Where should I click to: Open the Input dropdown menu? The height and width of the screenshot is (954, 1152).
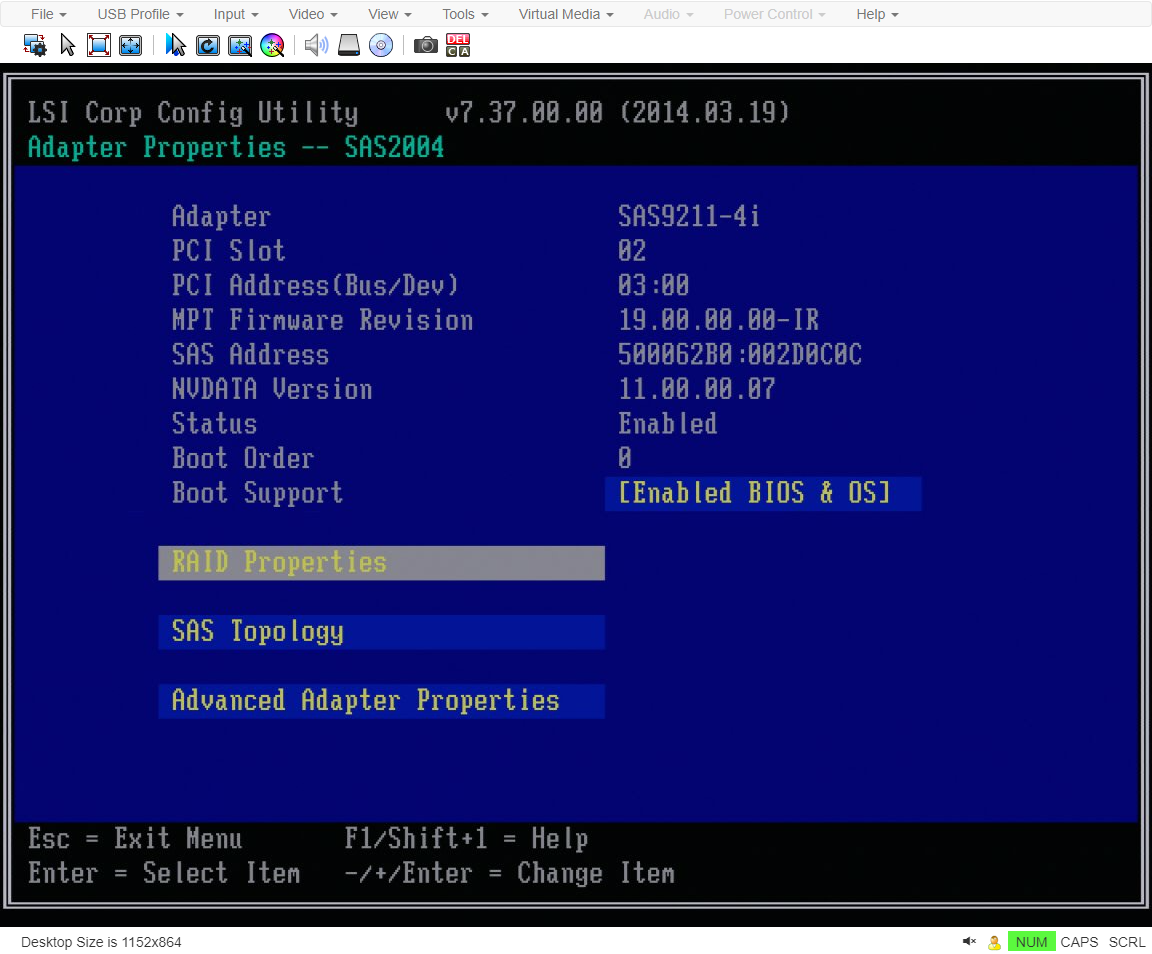coord(236,14)
